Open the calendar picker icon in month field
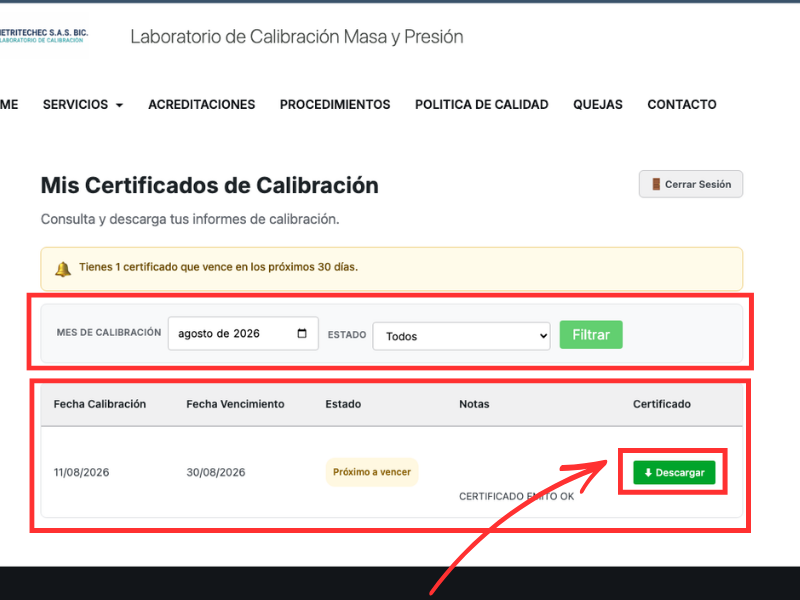800x600 pixels. 302,333
